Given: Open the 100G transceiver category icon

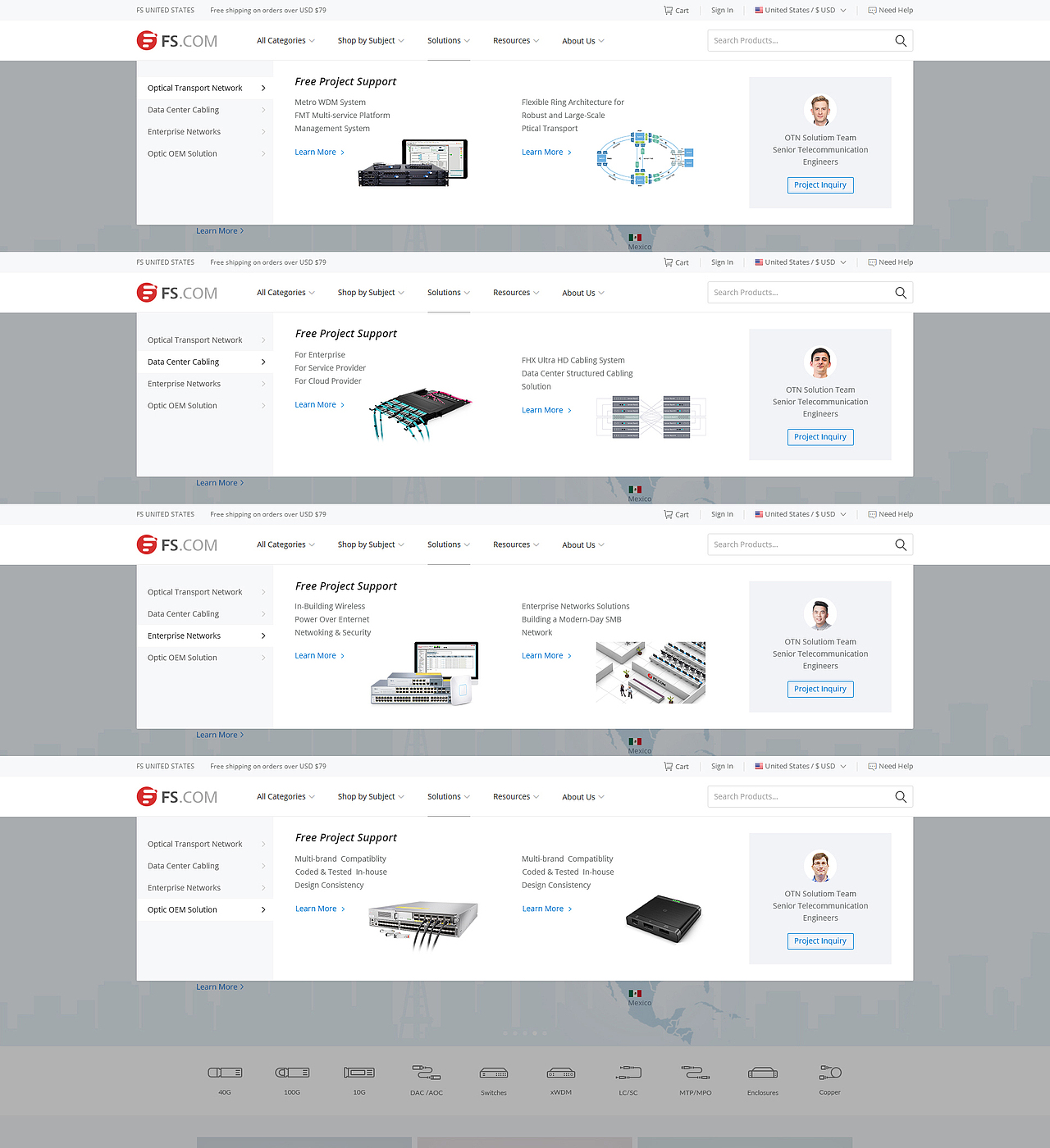Looking at the screenshot, I should click(x=292, y=1073).
